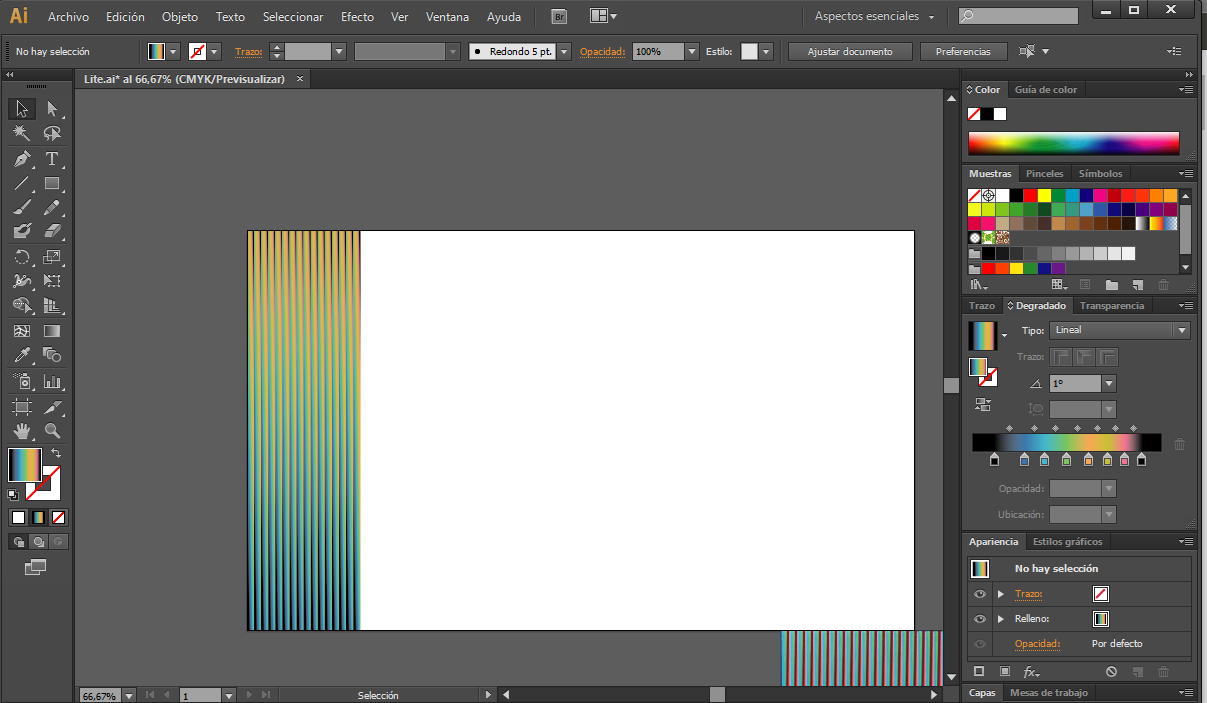Select the Rectangle tool
1207x703 pixels.
52,183
